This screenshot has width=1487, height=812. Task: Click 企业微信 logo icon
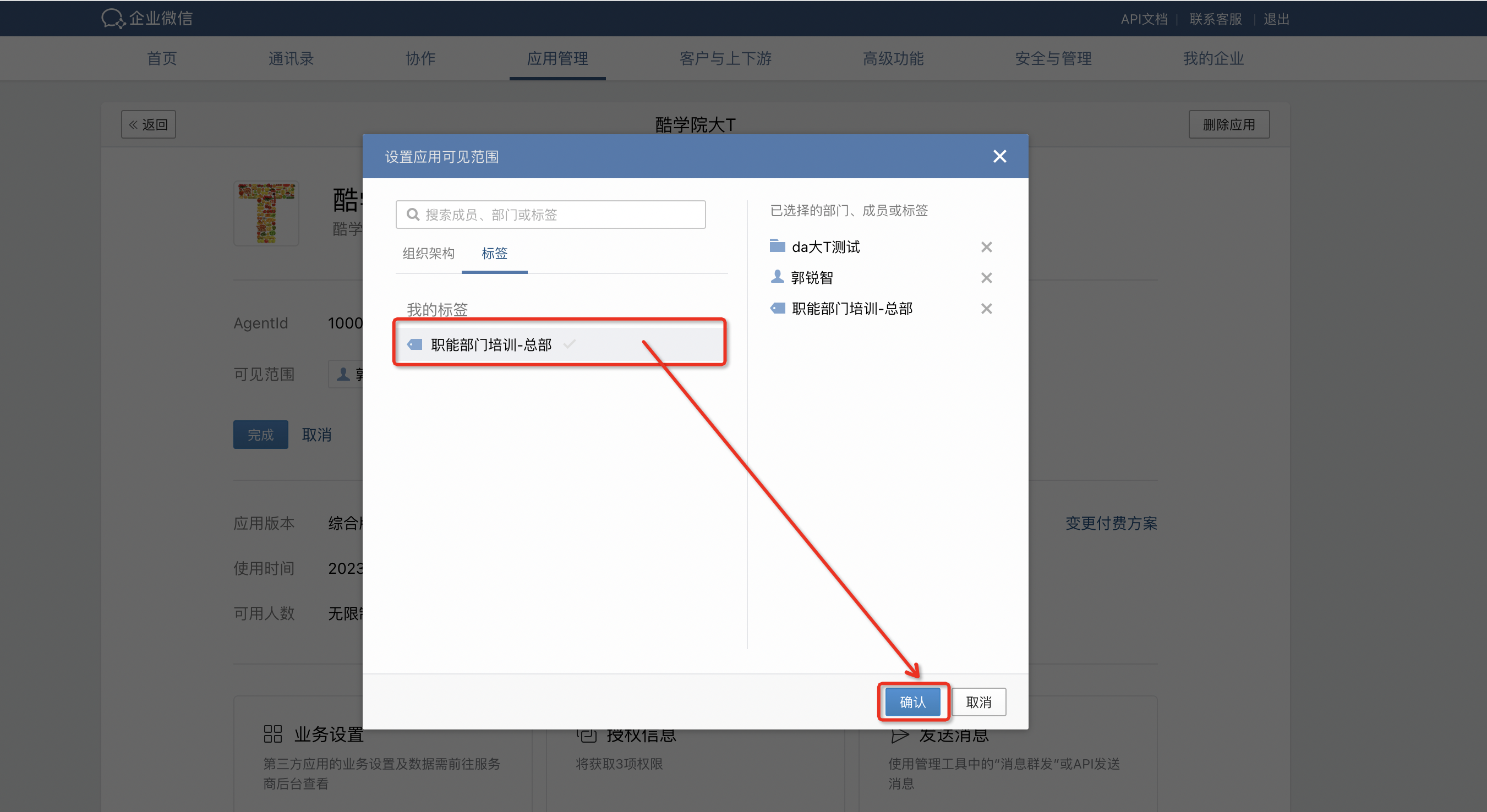pyautogui.click(x=113, y=19)
